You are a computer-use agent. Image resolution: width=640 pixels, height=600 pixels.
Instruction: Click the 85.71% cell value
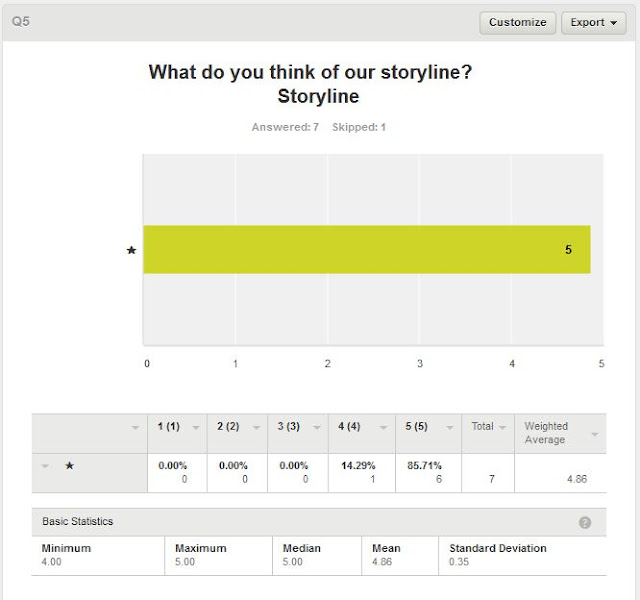point(424,465)
